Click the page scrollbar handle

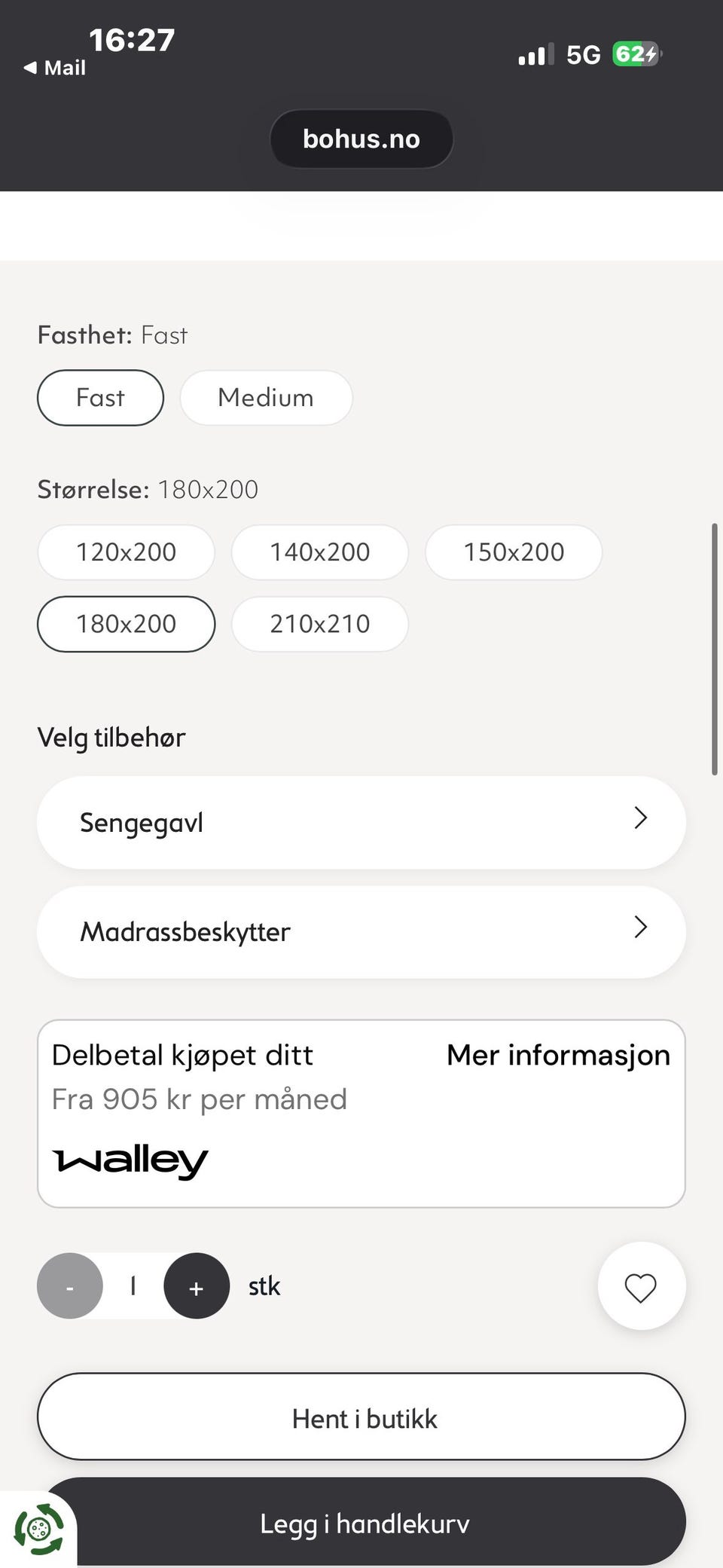(x=714, y=649)
